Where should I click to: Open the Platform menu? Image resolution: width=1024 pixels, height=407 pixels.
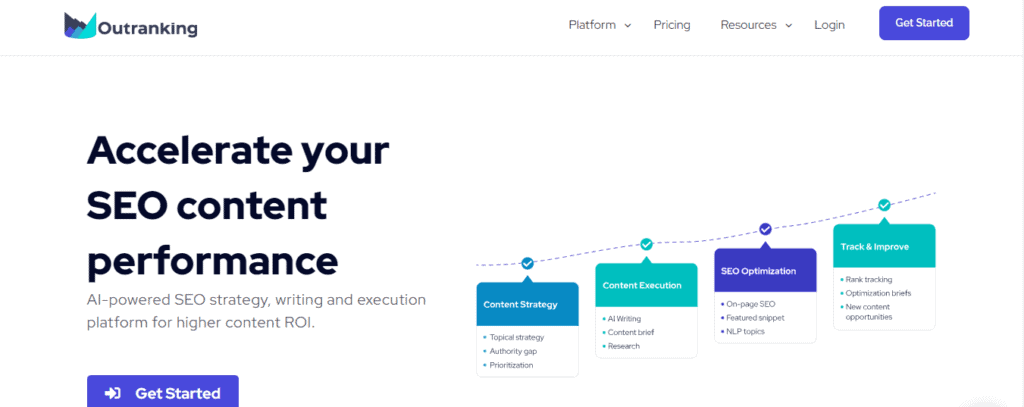[x=592, y=25]
